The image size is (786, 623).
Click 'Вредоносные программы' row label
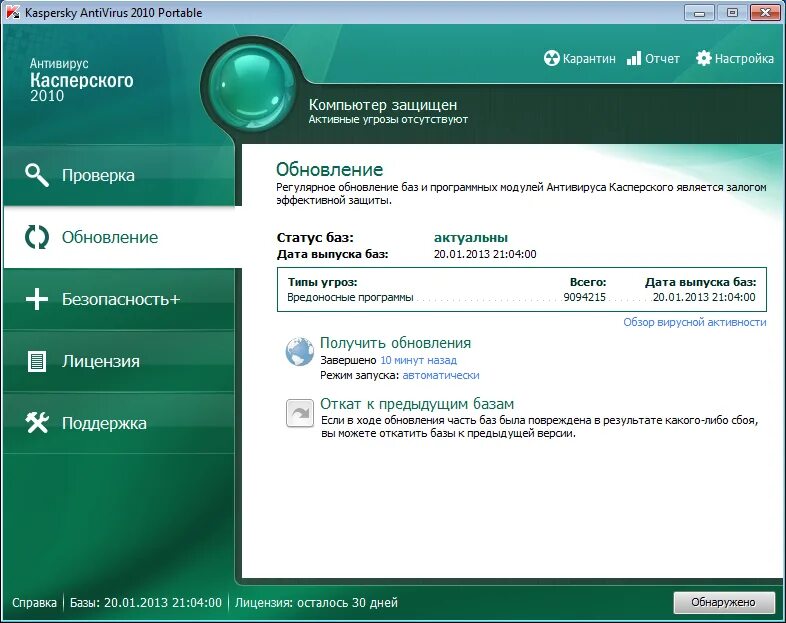[x=350, y=297]
